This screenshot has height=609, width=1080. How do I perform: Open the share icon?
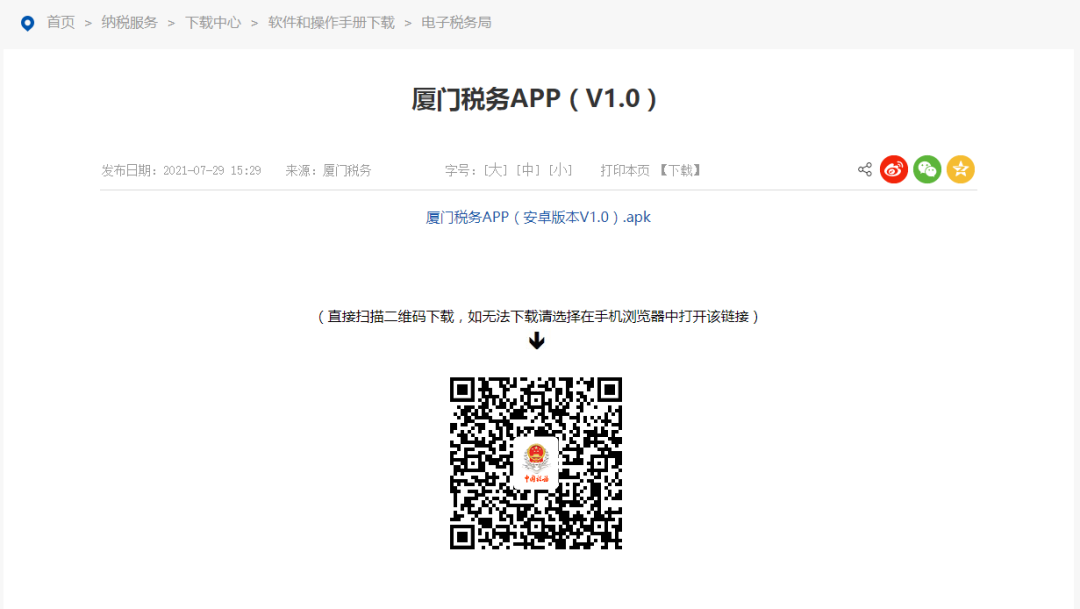click(x=864, y=169)
